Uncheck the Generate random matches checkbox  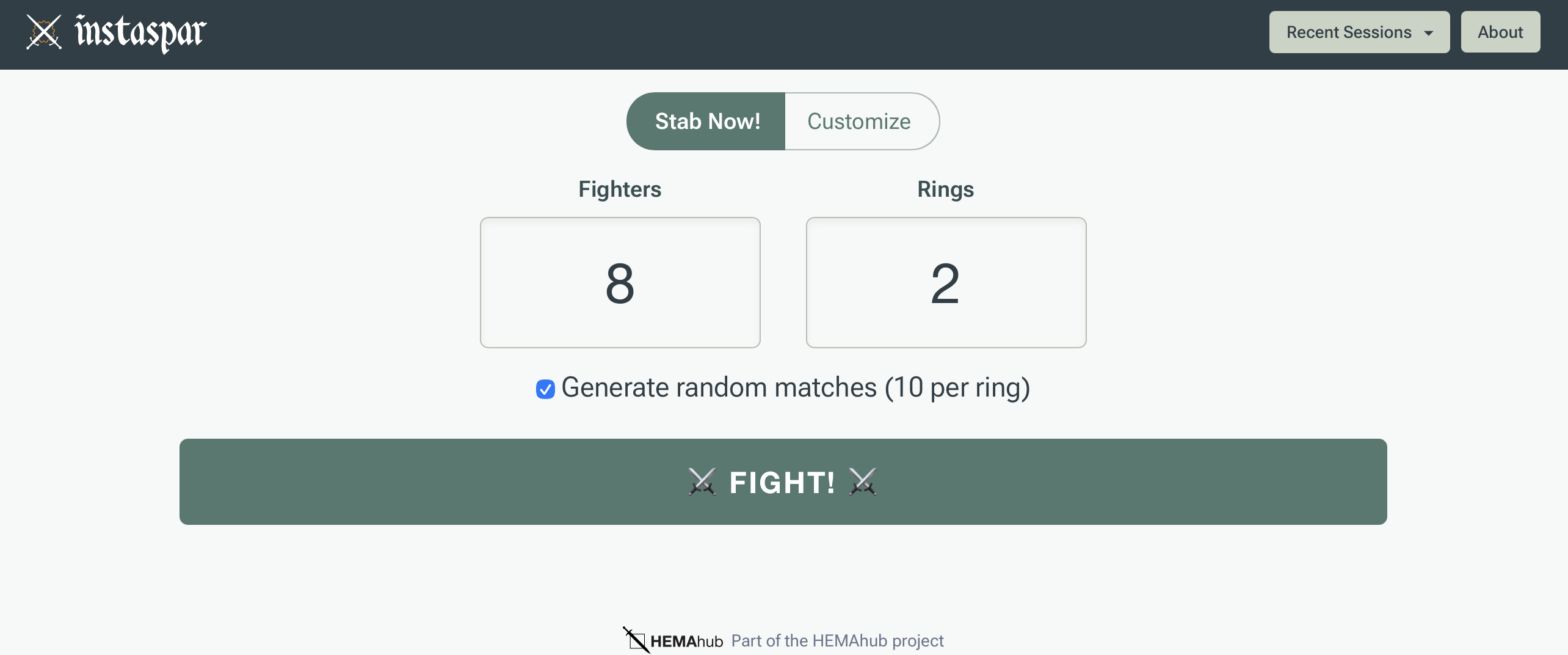tap(545, 389)
